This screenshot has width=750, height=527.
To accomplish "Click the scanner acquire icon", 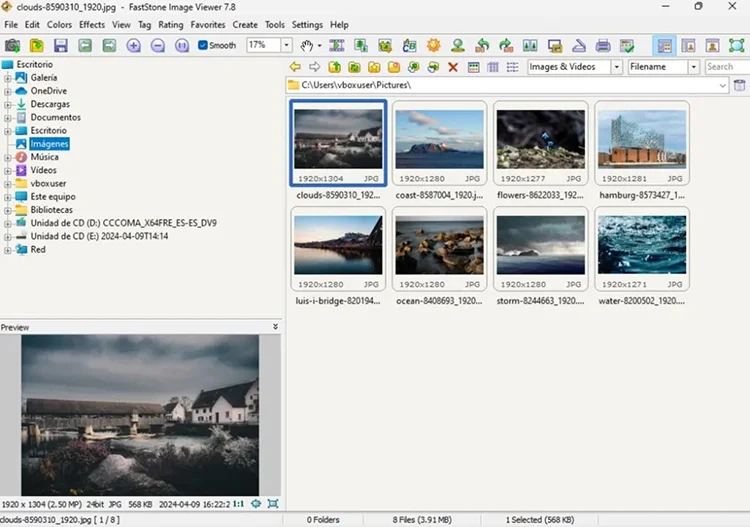I will click(x=579, y=45).
